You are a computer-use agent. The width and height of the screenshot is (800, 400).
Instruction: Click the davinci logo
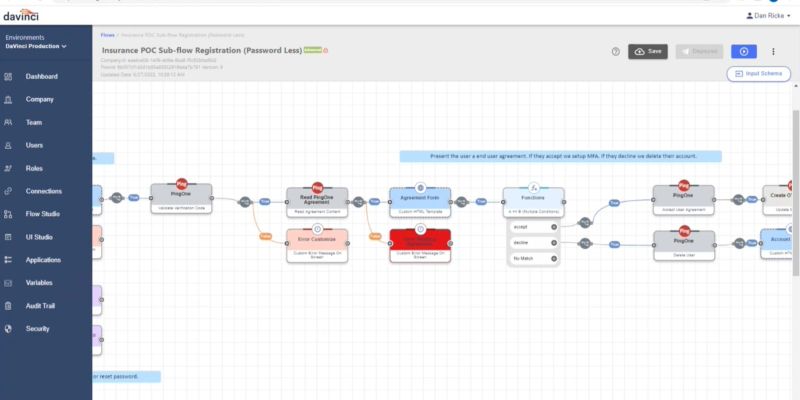(x=21, y=16)
